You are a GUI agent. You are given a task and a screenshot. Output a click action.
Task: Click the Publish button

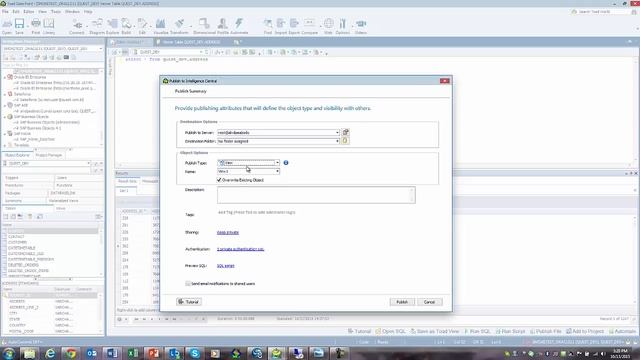[x=402, y=302]
